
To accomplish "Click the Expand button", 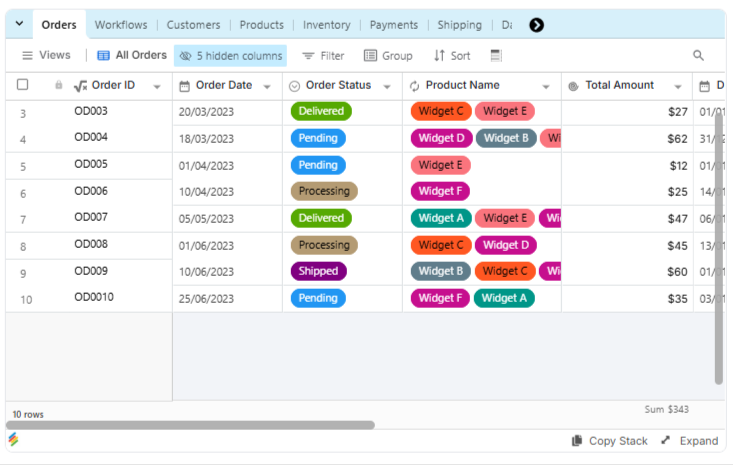I will pos(690,441).
